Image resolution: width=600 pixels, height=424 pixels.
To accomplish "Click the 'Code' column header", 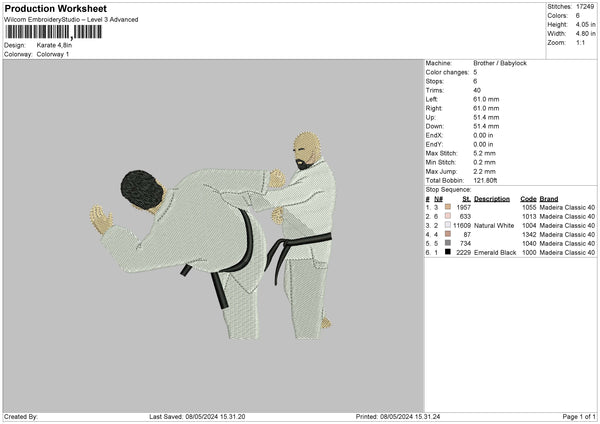I will (528, 199).
